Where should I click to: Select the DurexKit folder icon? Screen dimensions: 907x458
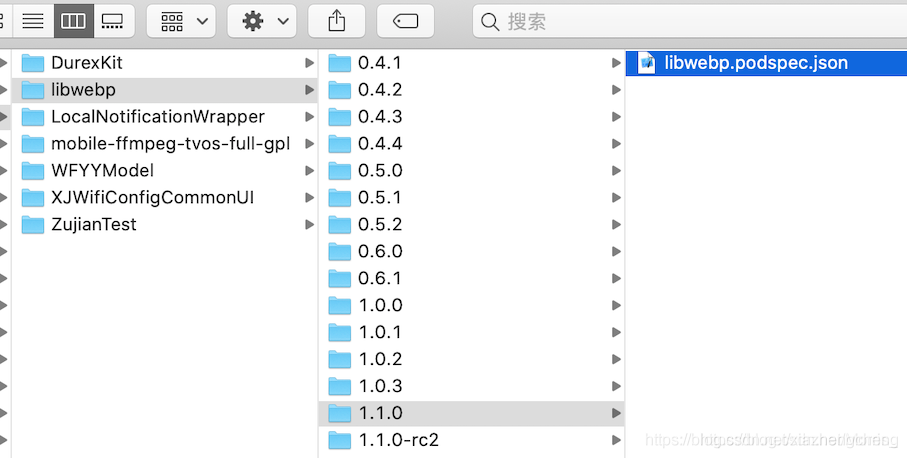[33, 62]
